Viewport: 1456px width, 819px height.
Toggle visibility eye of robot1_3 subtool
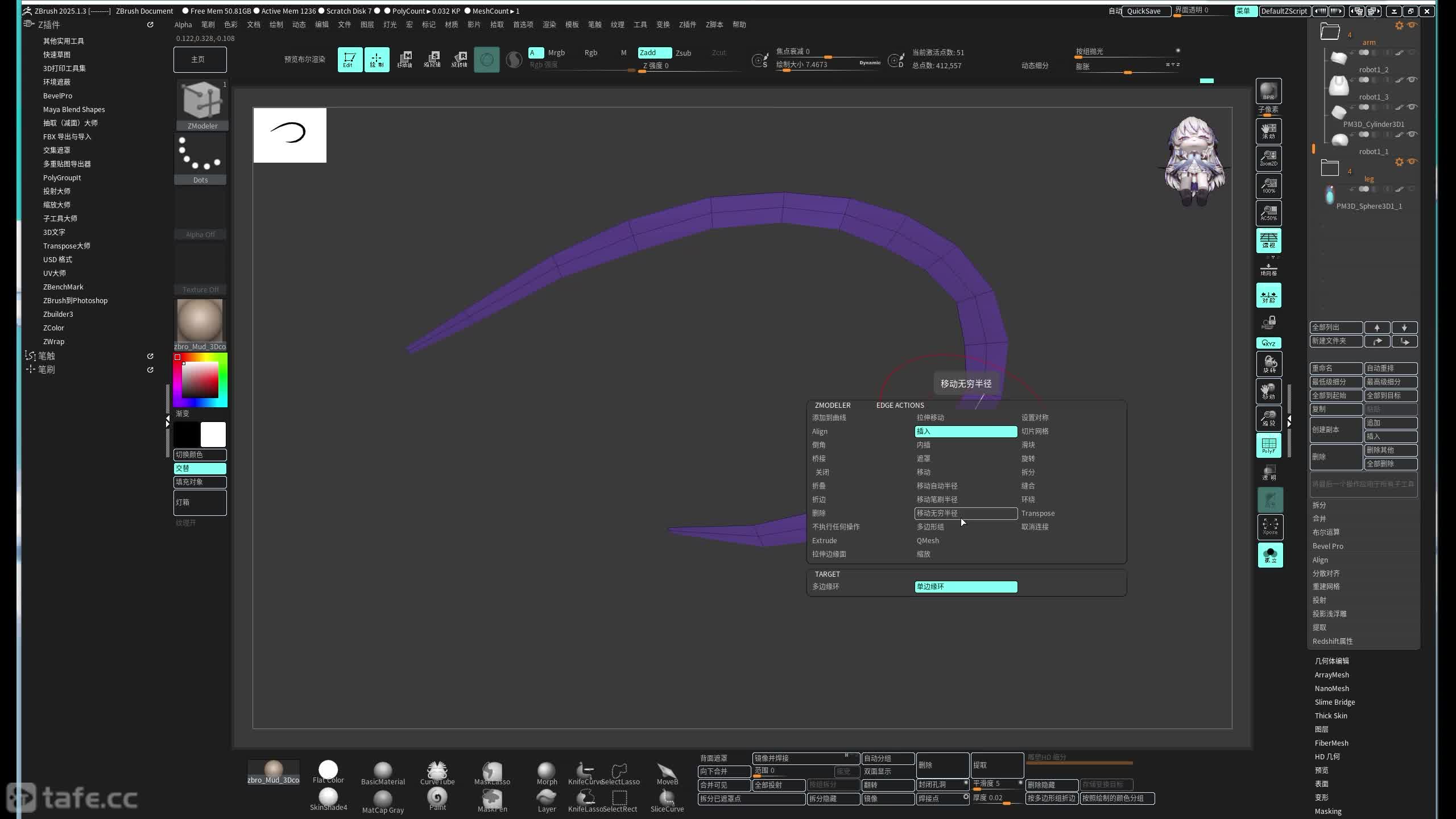click(x=1412, y=80)
